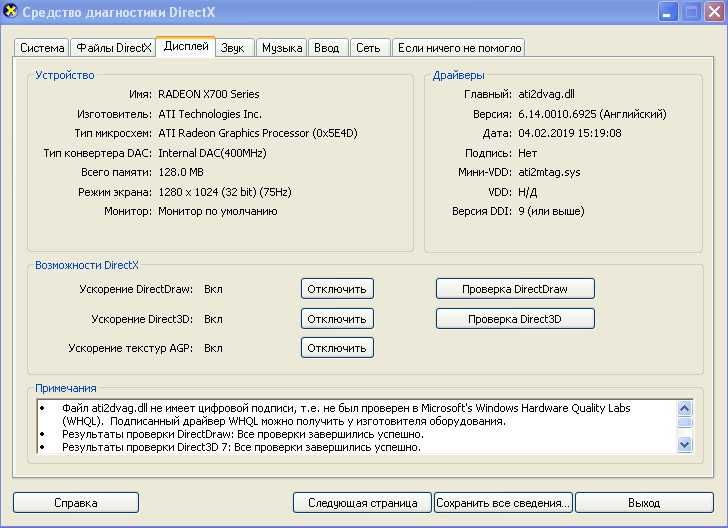Click the Ускорение DirectDraw status Вкл
Screen dimensions: 728x528
click(x=213, y=289)
